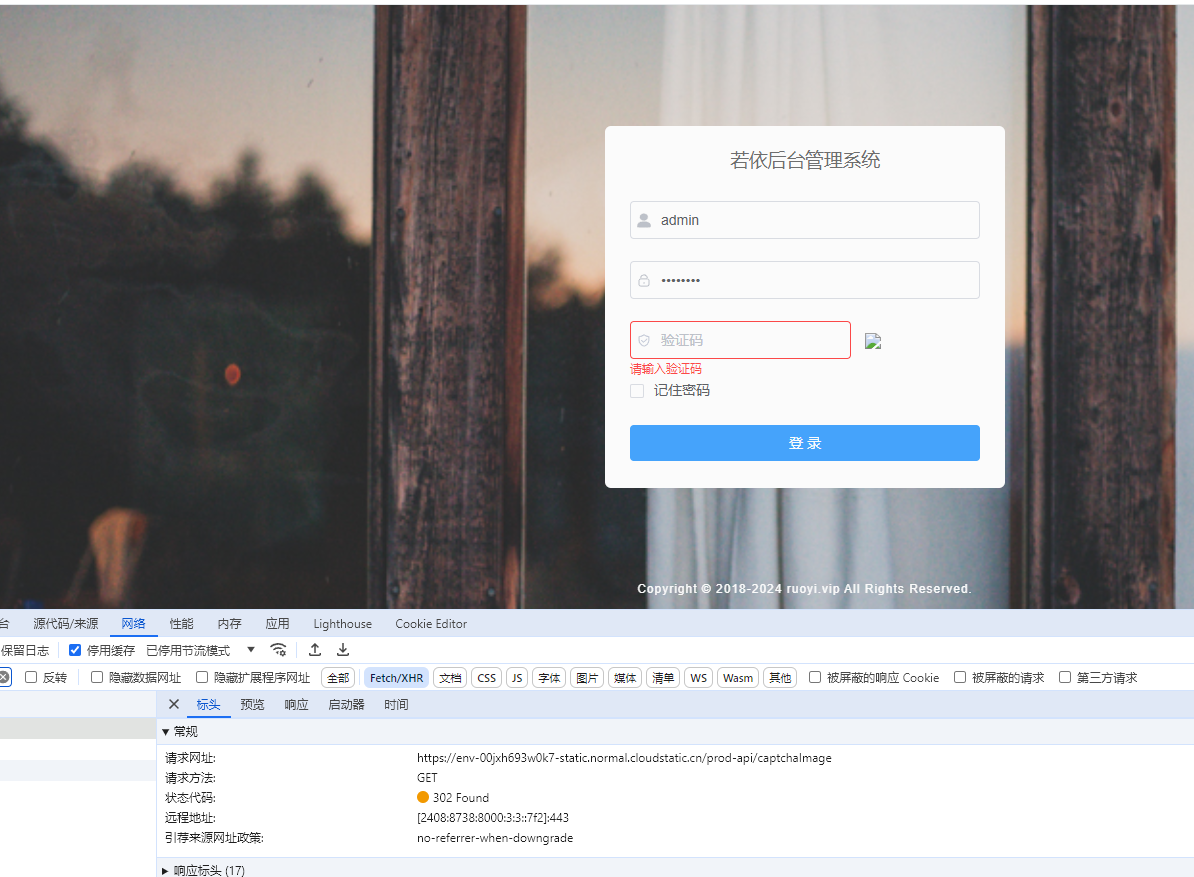Open the 预览 tab in request details
Image resolution: width=1194 pixels, height=877 pixels.
click(x=253, y=705)
